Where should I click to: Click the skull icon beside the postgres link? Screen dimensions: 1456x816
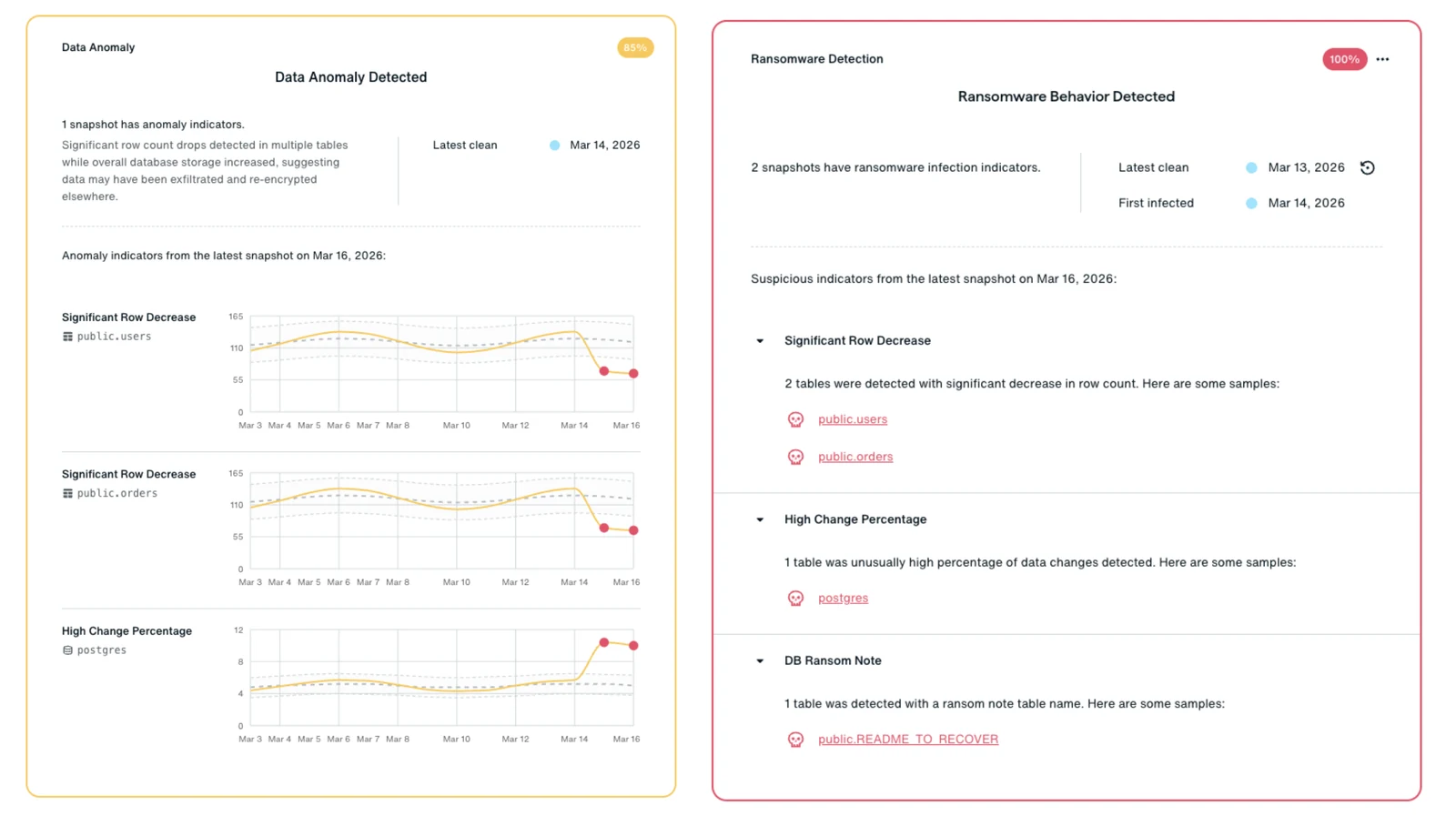(795, 598)
